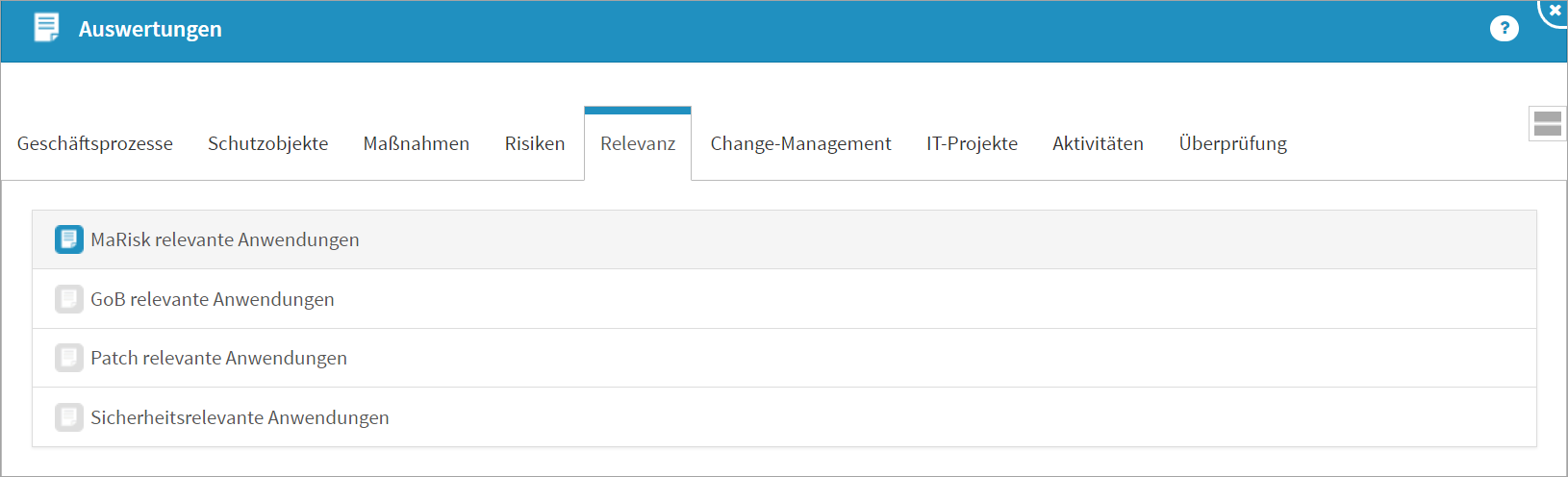The width and height of the screenshot is (1568, 477).
Task: Select the active Relevanz tab
Action: (x=637, y=143)
